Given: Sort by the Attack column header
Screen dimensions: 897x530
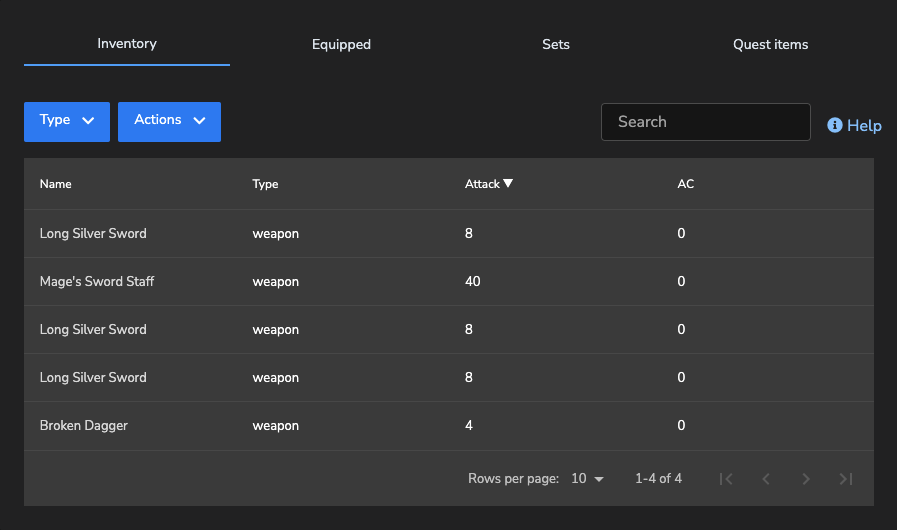Looking at the screenshot, I should pos(482,184).
